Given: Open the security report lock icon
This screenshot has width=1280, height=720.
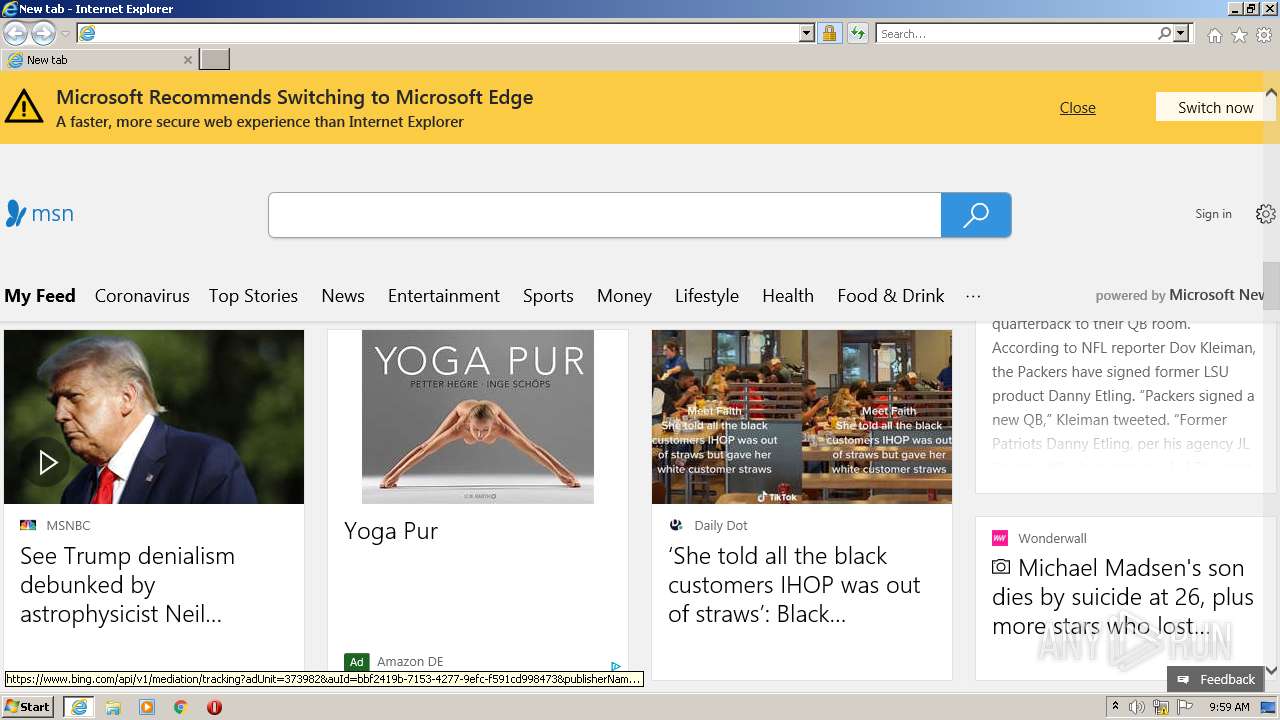Looking at the screenshot, I should [829, 33].
